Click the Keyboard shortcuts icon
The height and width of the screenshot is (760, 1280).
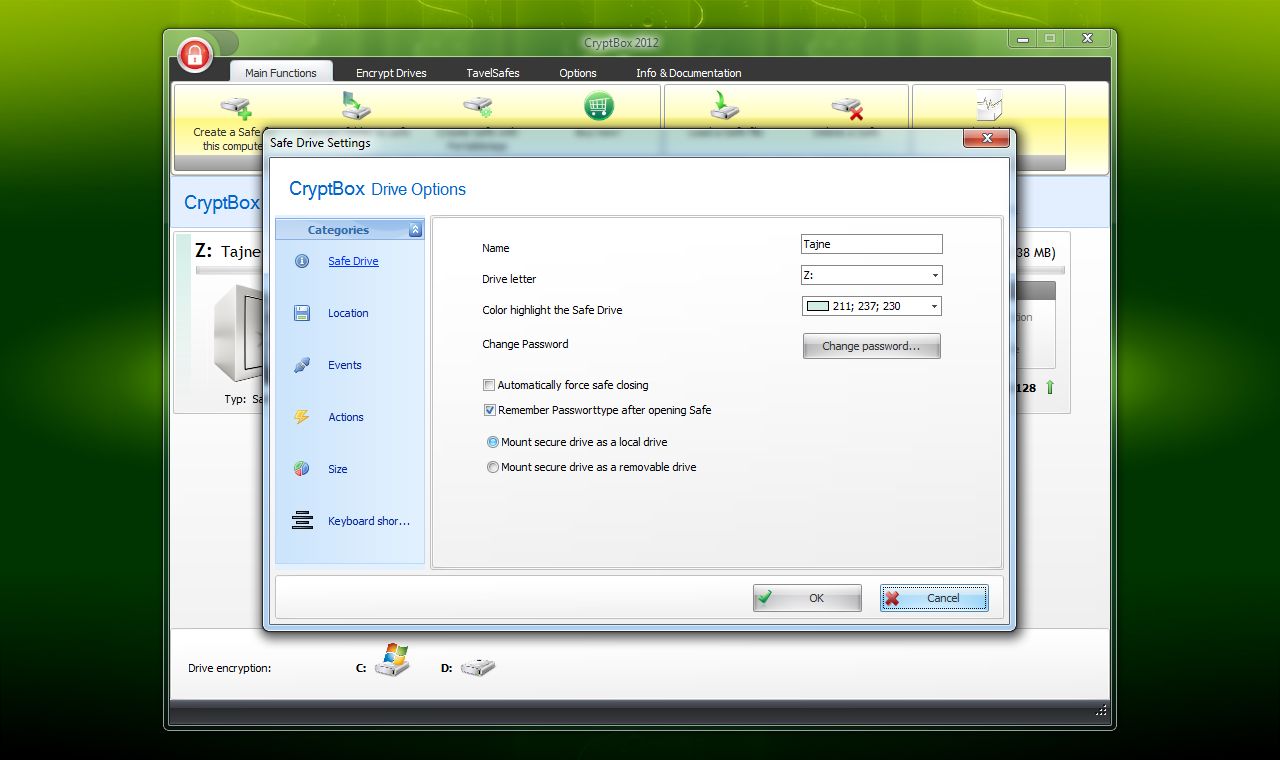(302, 521)
